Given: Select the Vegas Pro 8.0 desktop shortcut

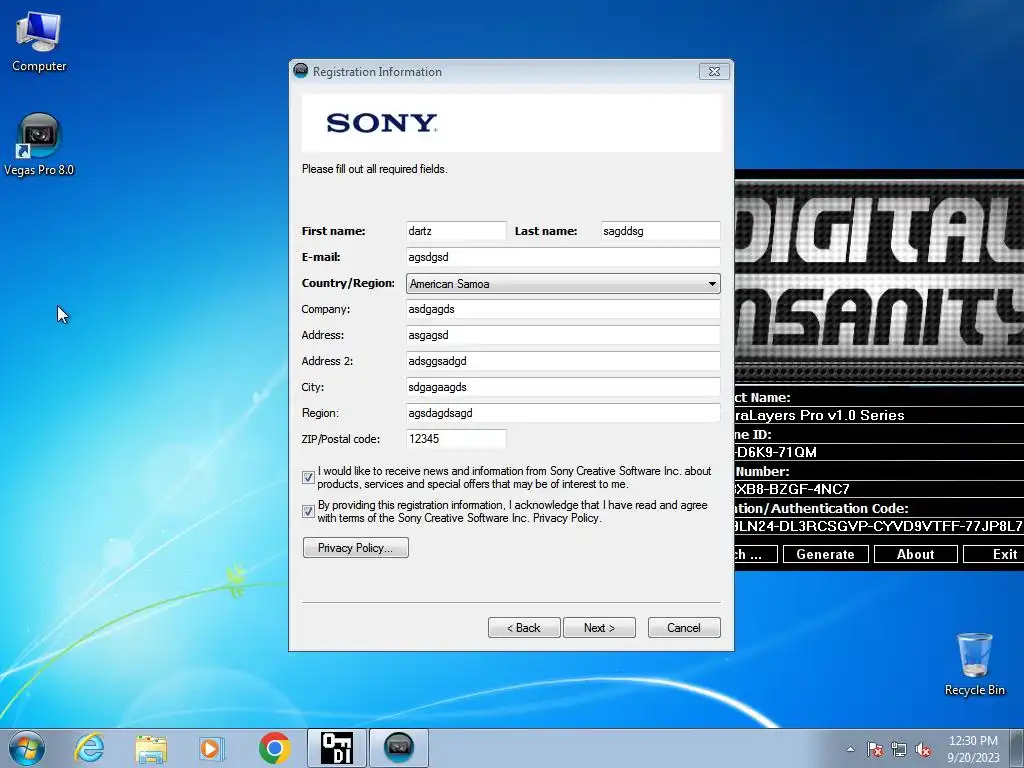Looking at the screenshot, I should click(x=39, y=145).
